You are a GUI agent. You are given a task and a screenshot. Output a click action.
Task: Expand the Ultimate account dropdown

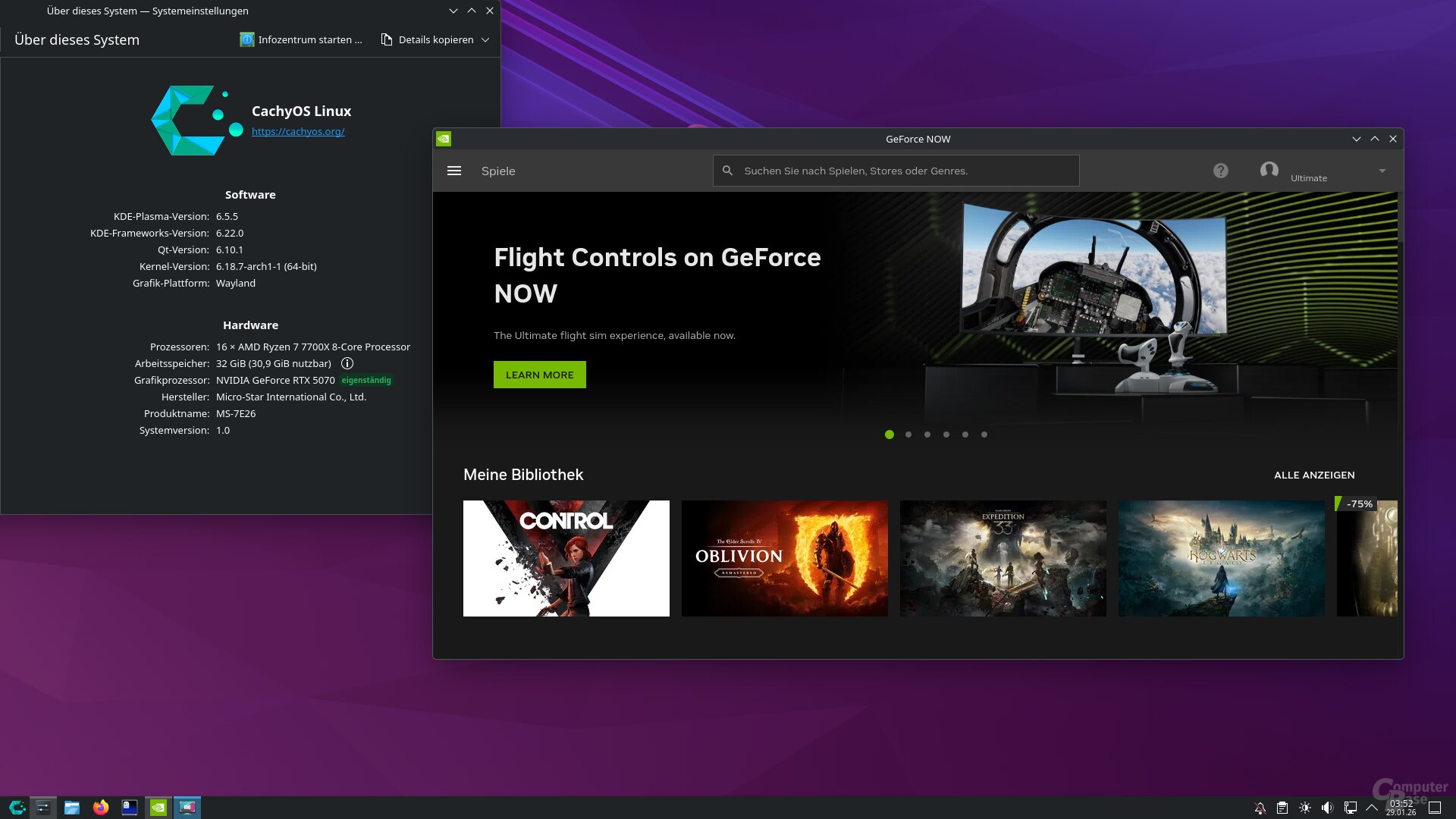[x=1382, y=171]
